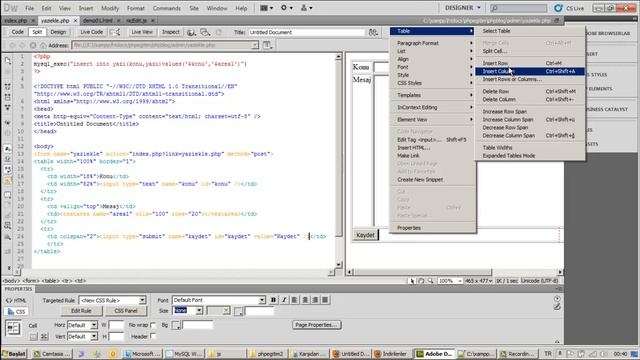
Task: Click the Align Left icon in Properties
Action: coord(294,300)
